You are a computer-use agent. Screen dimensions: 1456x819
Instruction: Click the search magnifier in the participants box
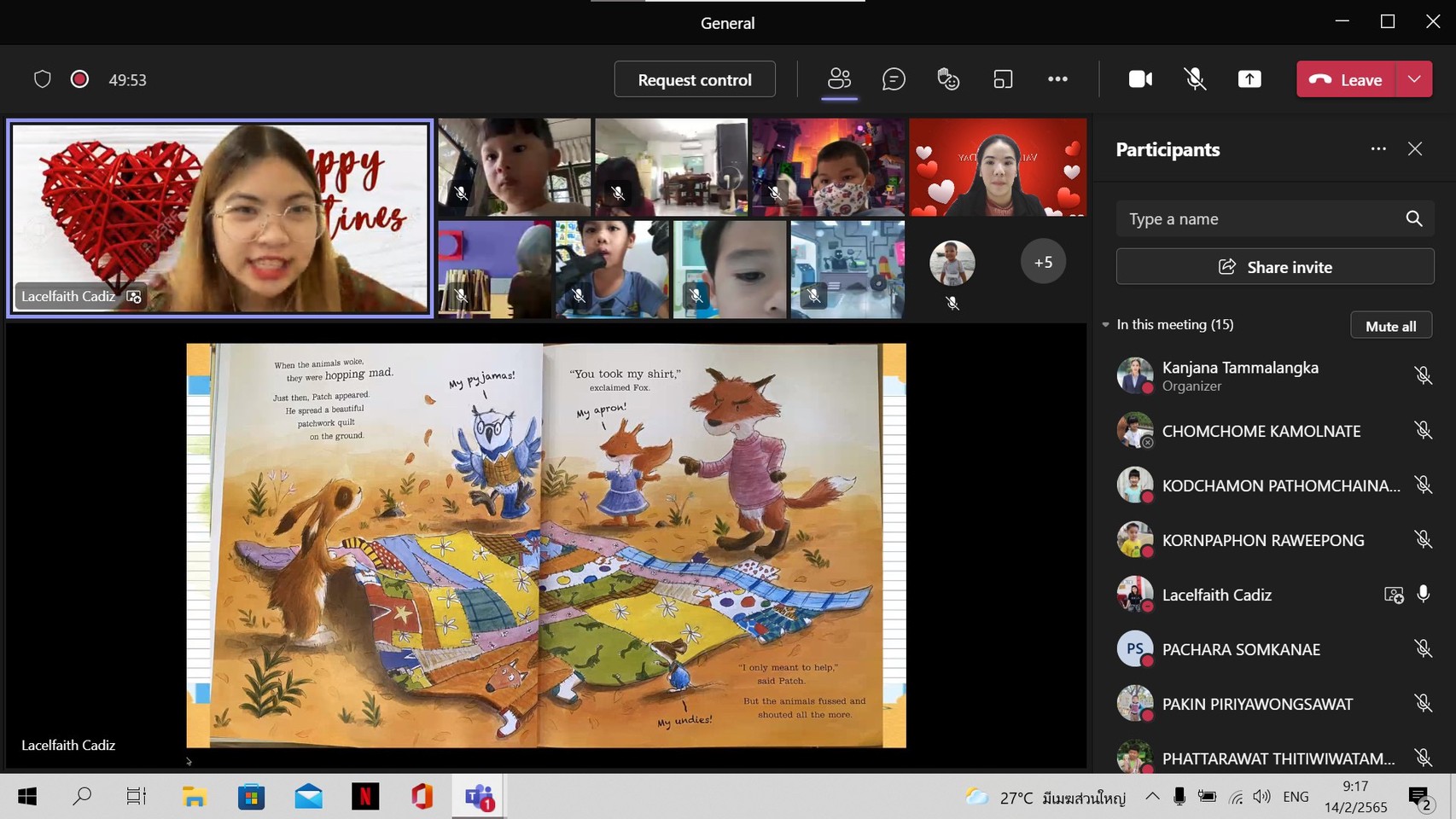point(1414,219)
